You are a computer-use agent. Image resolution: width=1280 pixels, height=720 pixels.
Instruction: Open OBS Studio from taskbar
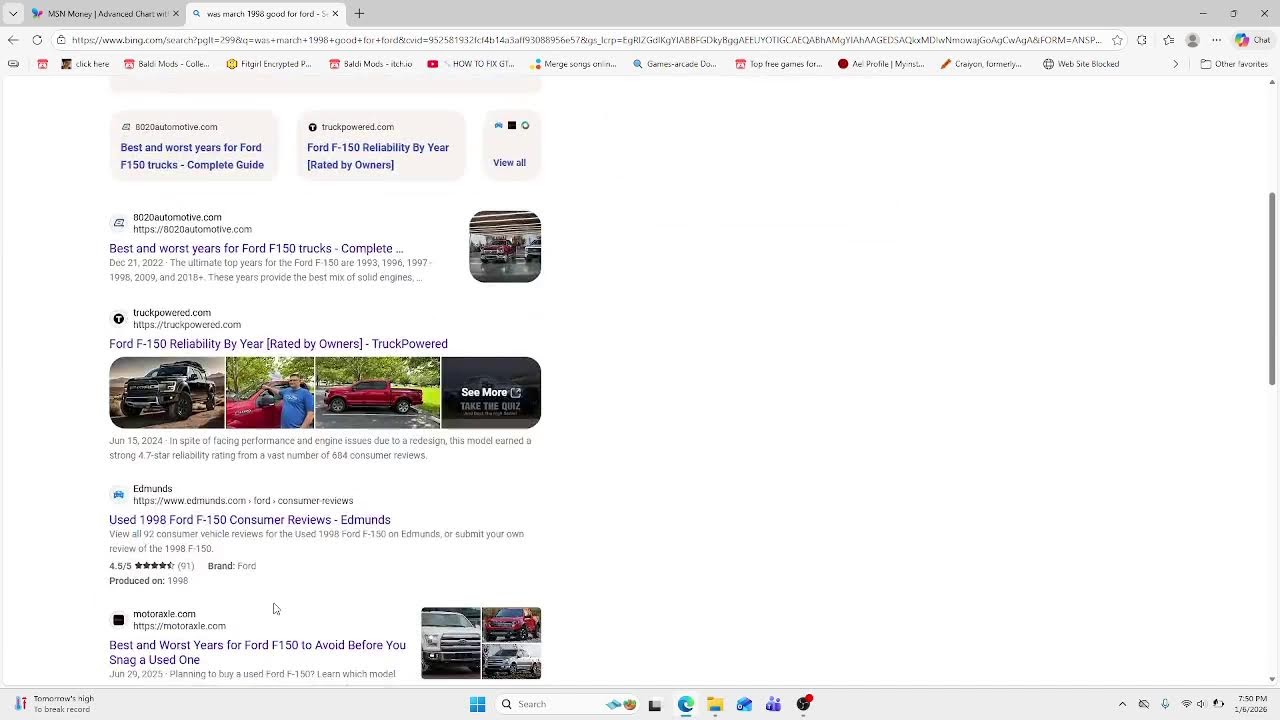803,704
